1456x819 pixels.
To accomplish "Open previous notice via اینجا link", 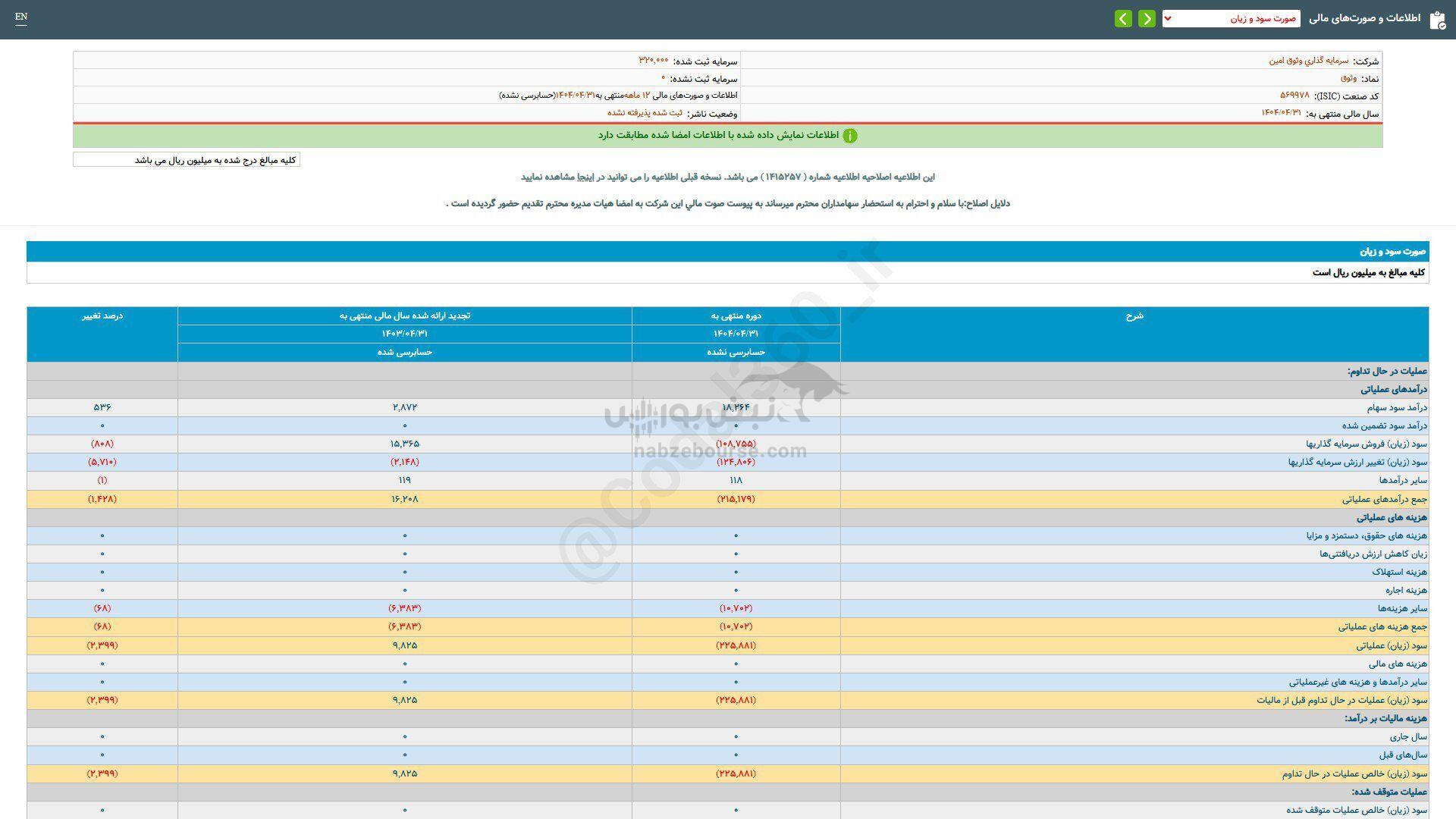I will click(x=584, y=177).
